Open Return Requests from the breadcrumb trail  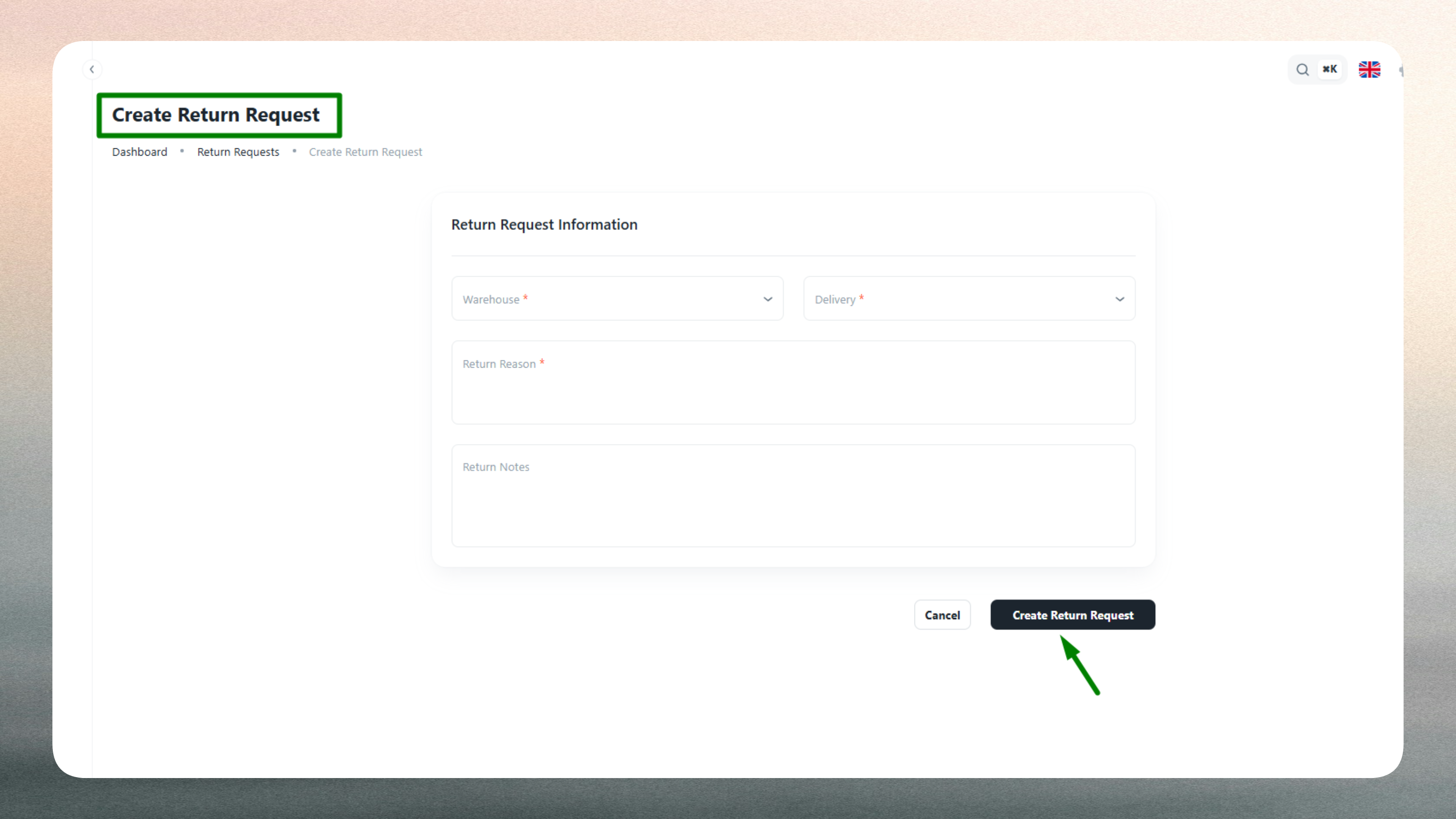(238, 152)
